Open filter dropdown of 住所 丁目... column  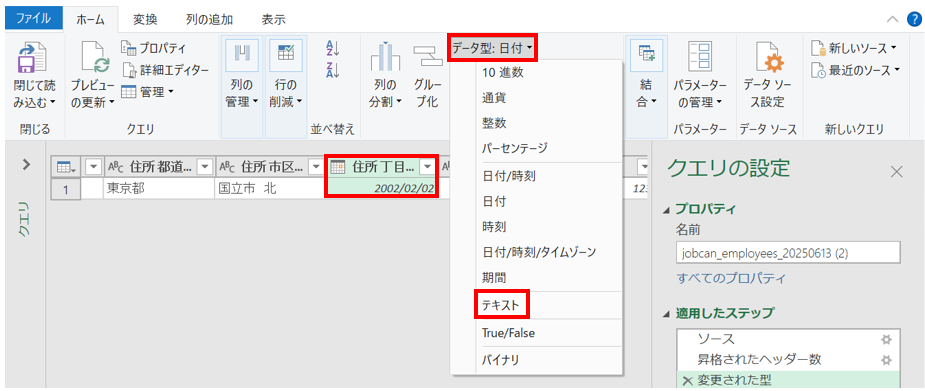[x=428, y=168]
